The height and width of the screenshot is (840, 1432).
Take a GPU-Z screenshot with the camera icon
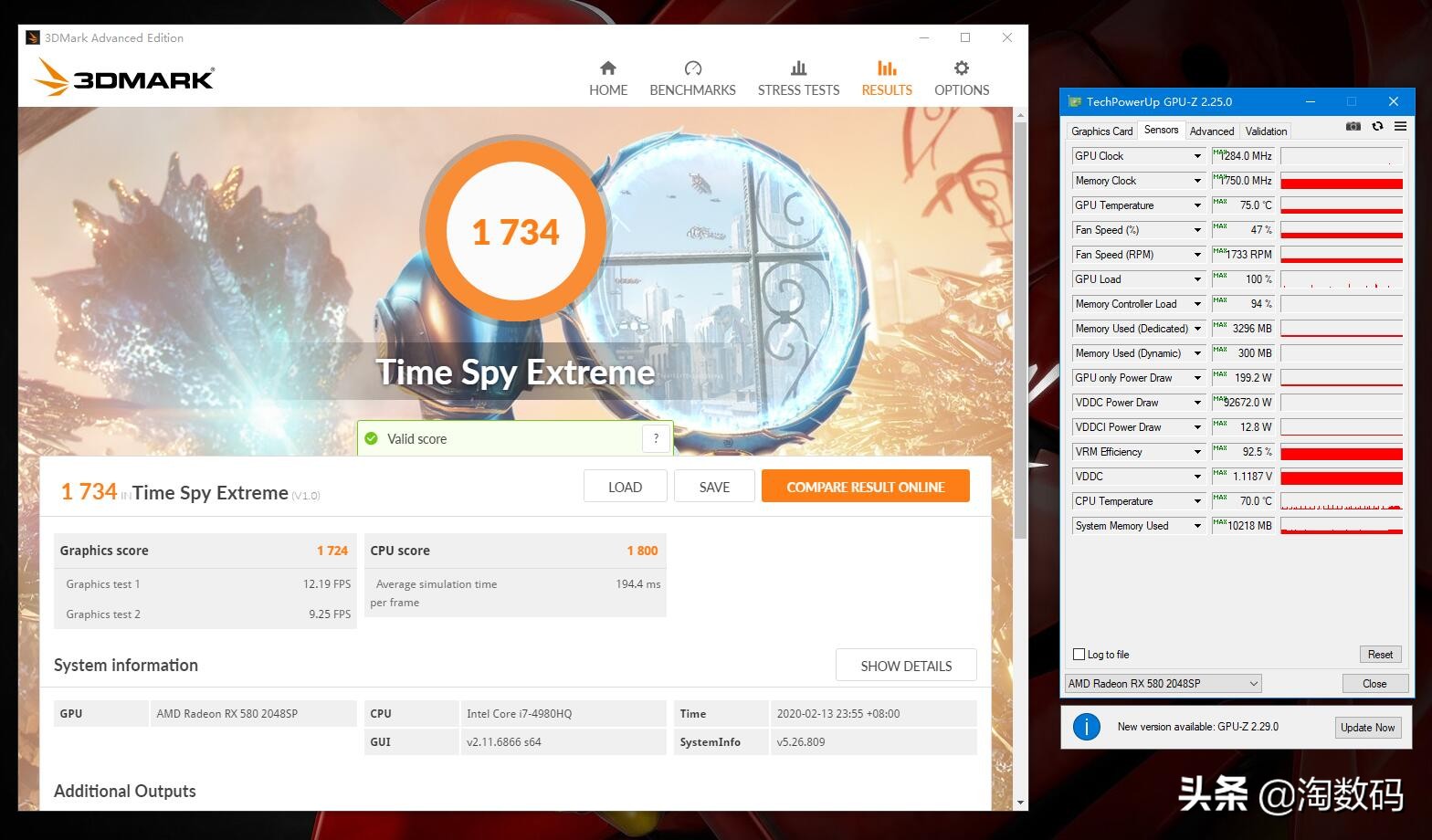click(x=1353, y=127)
